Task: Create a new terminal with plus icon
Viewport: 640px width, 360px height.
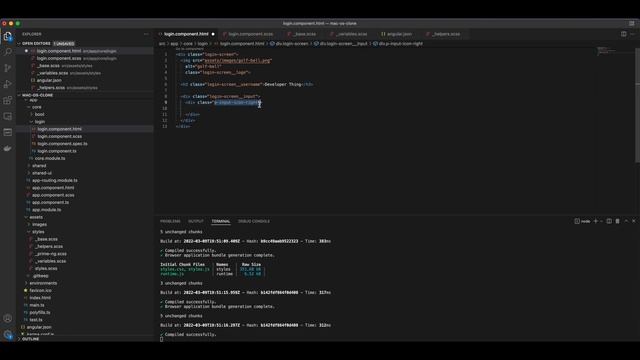Action: (596, 221)
